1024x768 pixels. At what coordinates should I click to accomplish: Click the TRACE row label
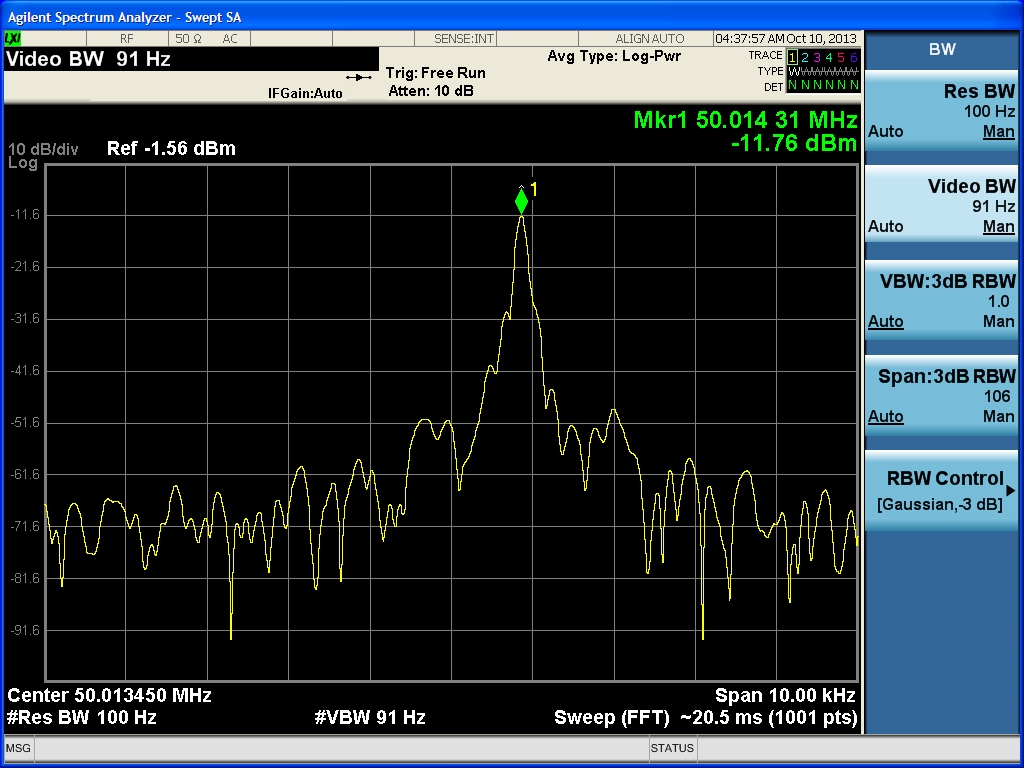point(765,56)
